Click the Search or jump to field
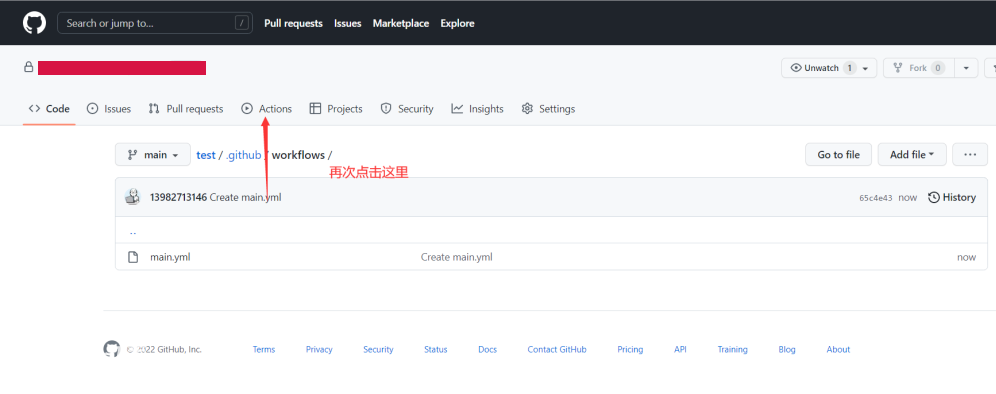The image size is (996, 394). click(x=153, y=24)
